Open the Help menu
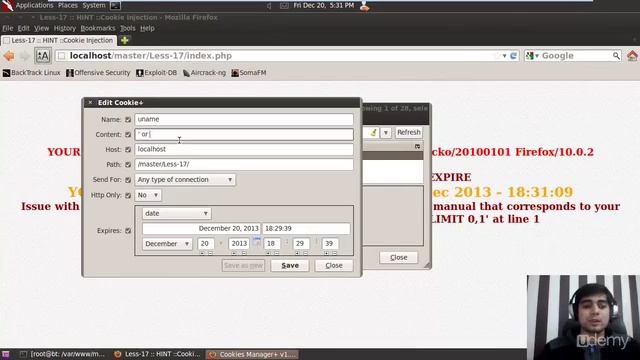Viewport: 640px width, 360px height. click(147, 28)
